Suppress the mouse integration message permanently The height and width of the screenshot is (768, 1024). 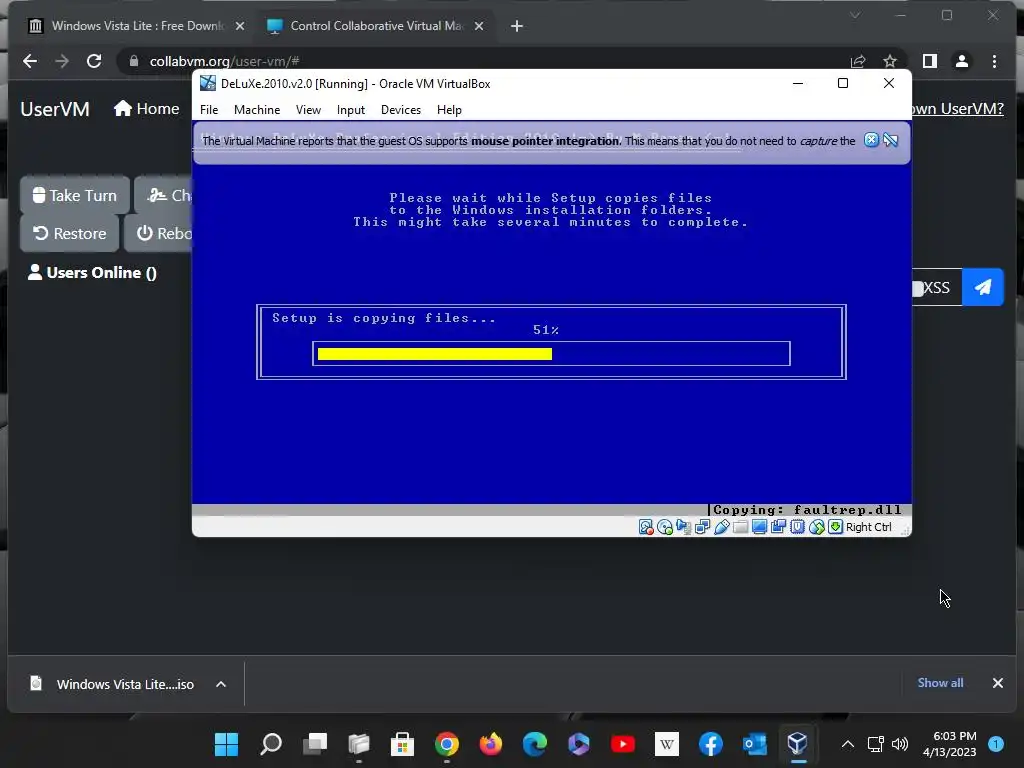tap(891, 140)
